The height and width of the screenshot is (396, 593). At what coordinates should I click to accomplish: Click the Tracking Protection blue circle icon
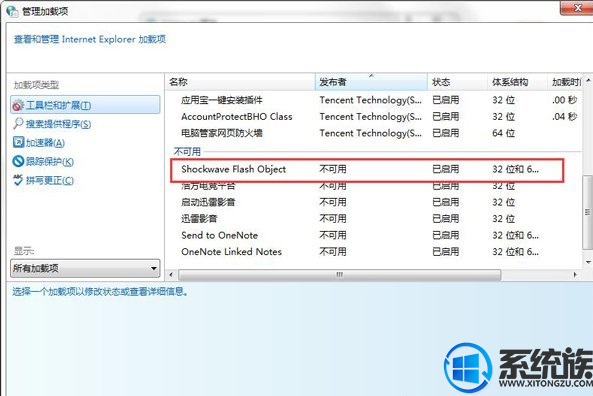(x=18, y=161)
